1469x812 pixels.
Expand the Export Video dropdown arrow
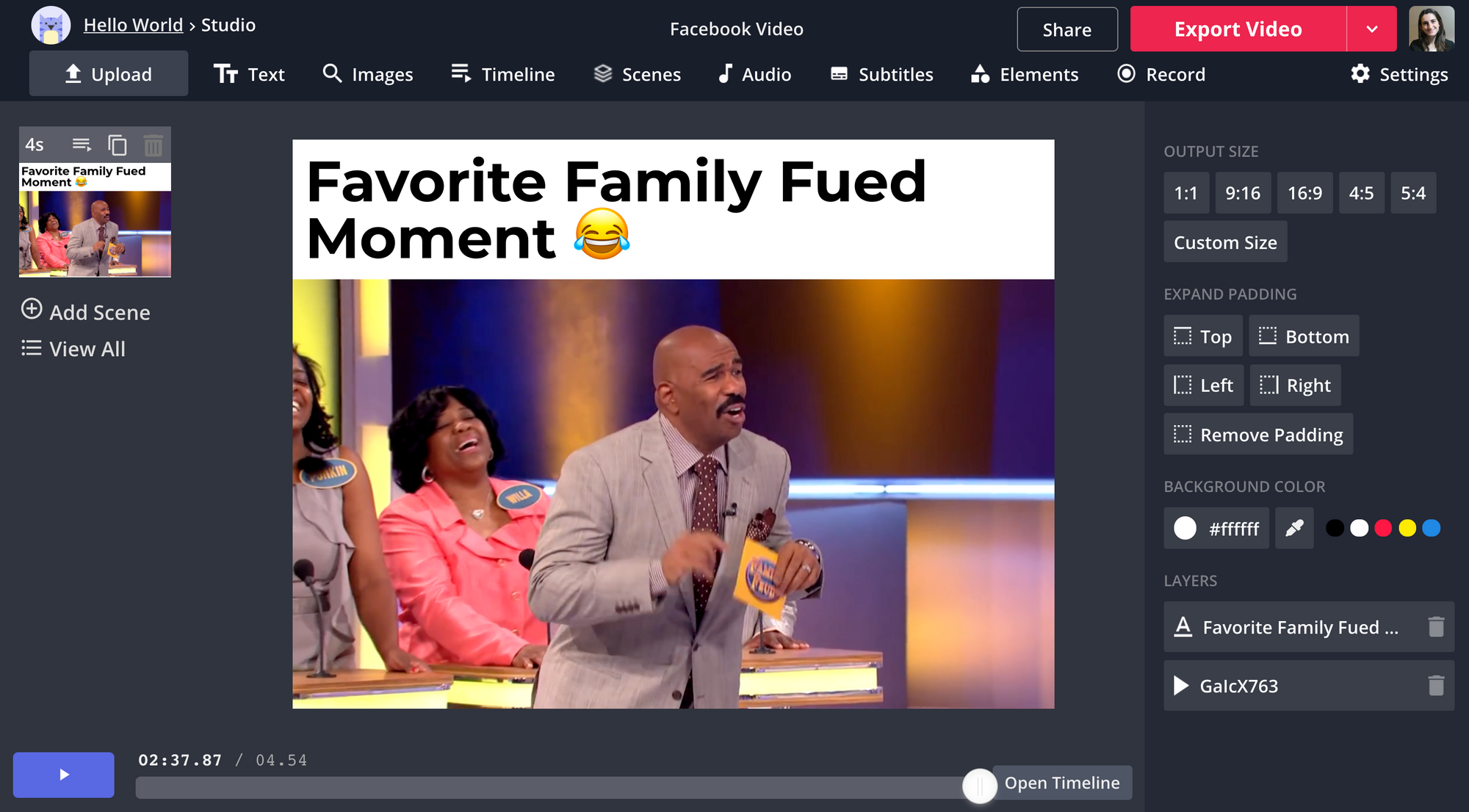pyautogui.click(x=1371, y=29)
